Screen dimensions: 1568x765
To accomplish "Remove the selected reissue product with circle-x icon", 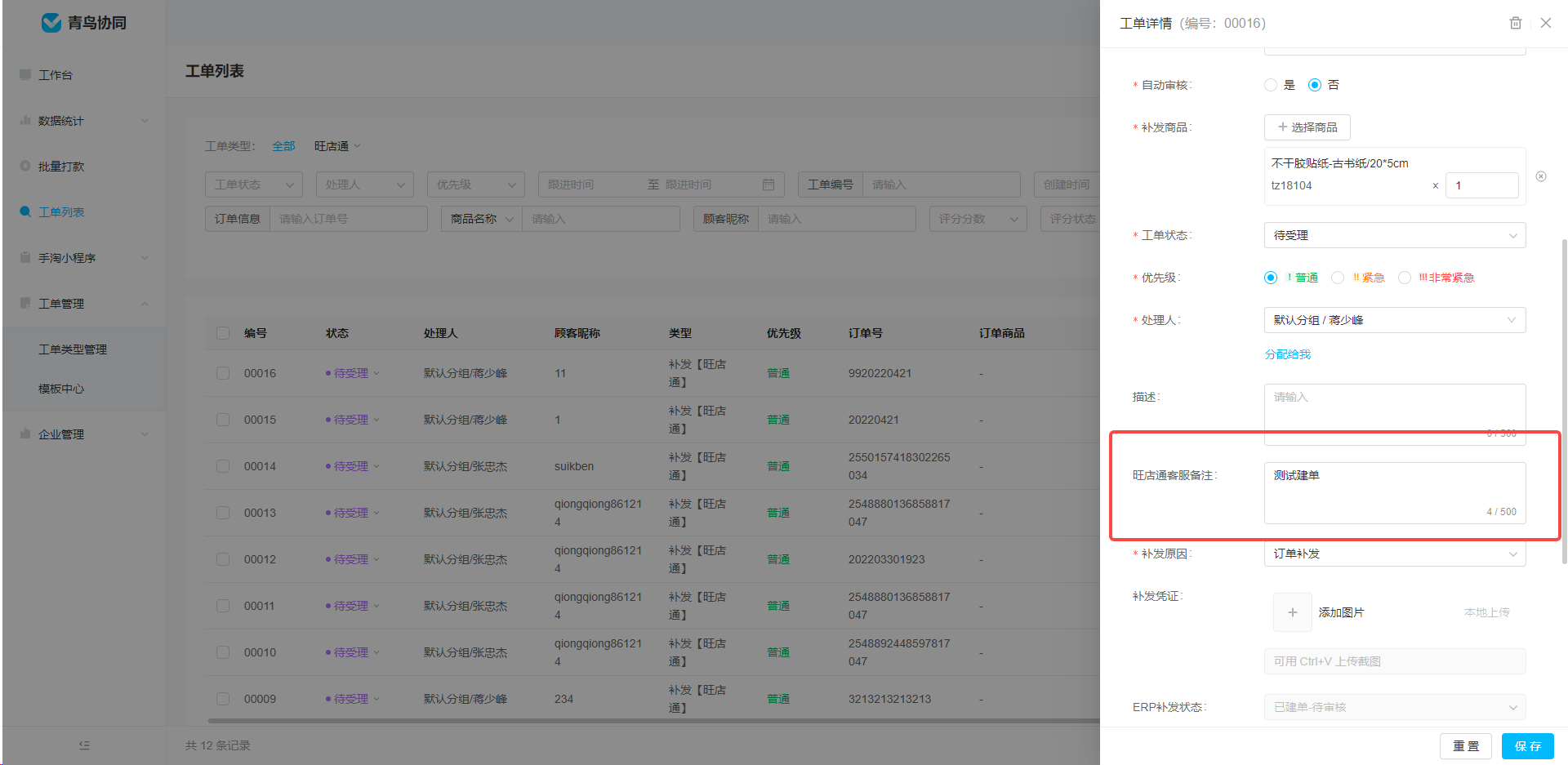I will click(x=1541, y=176).
